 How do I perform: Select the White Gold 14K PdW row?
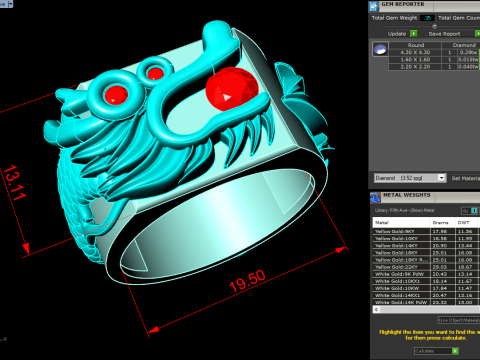pos(425,302)
